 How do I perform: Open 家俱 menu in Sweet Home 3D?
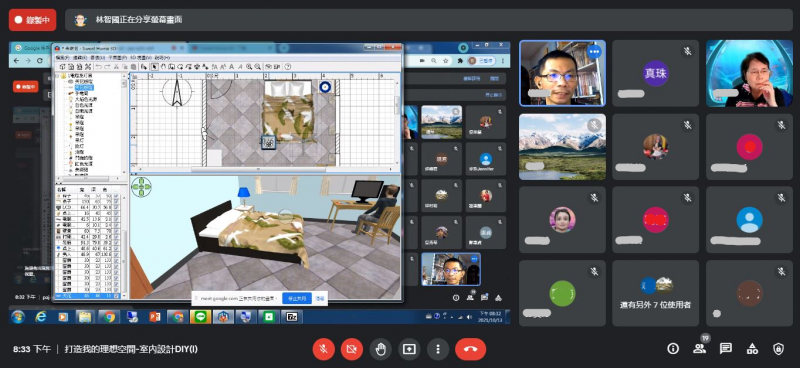[x=97, y=58]
